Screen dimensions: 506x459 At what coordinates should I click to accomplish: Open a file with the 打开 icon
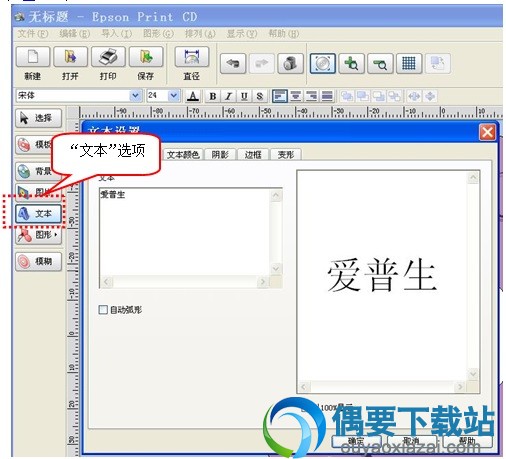pyautogui.click(x=70, y=56)
